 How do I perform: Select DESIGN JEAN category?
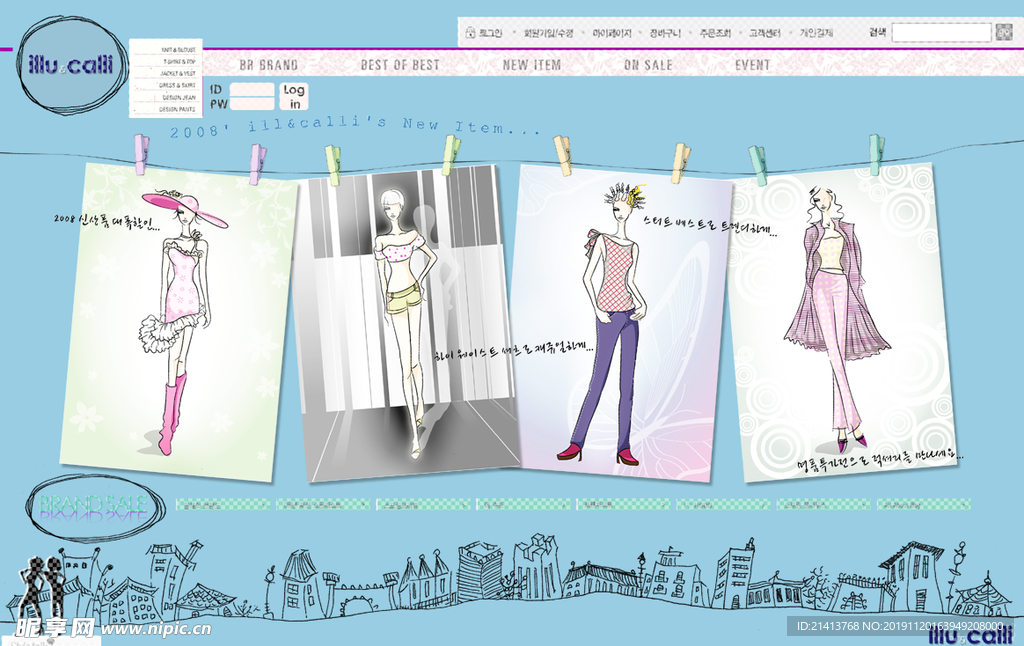coord(179,97)
